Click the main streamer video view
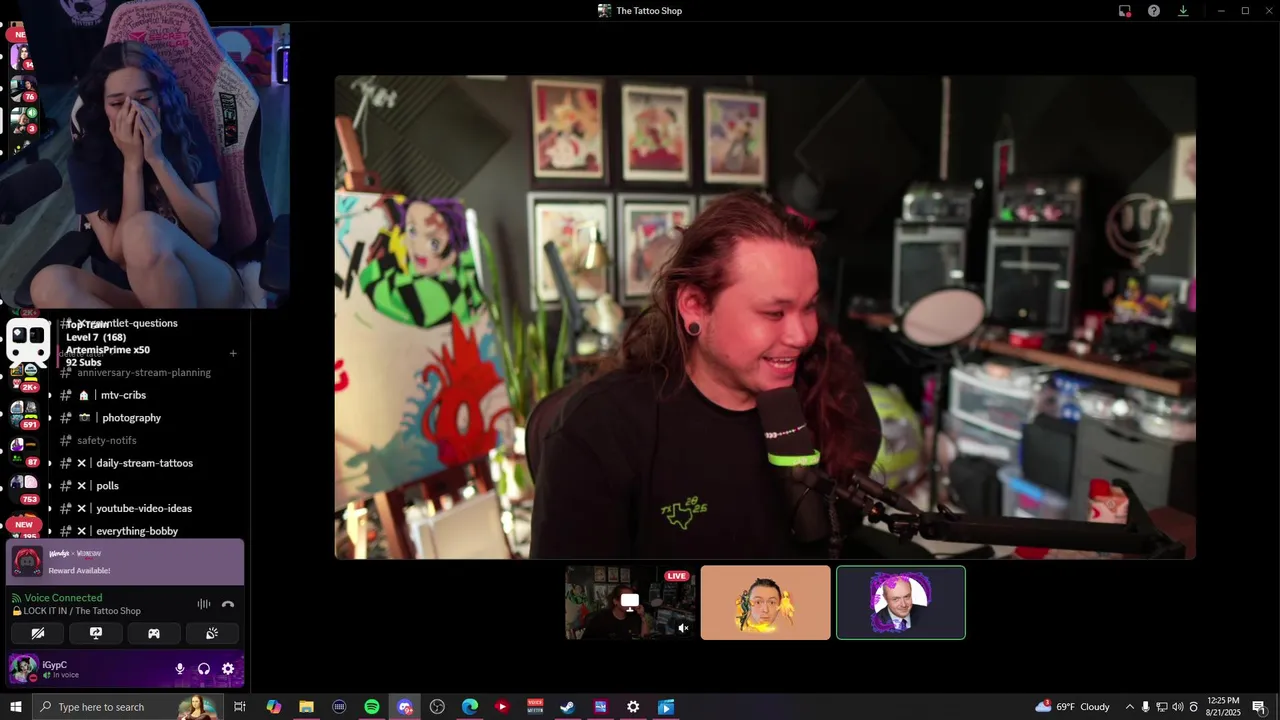 click(x=765, y=317)
